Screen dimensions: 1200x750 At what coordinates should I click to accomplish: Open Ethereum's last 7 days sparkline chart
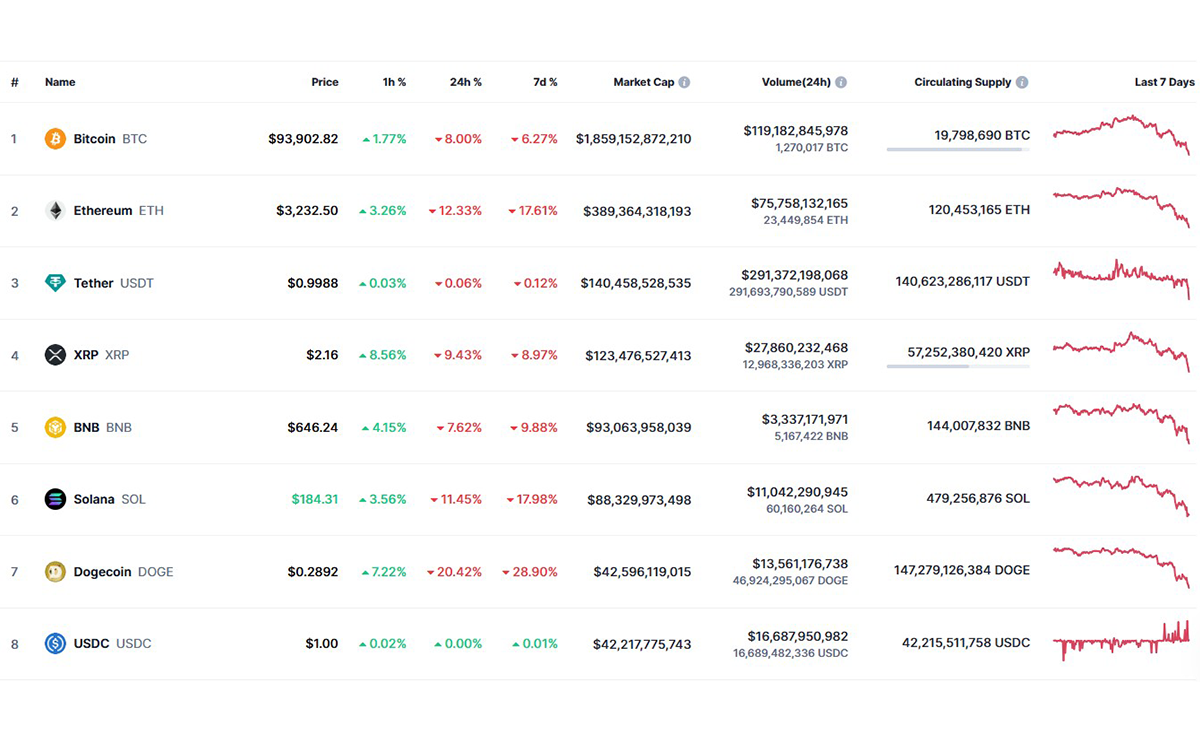point(1121,207)
